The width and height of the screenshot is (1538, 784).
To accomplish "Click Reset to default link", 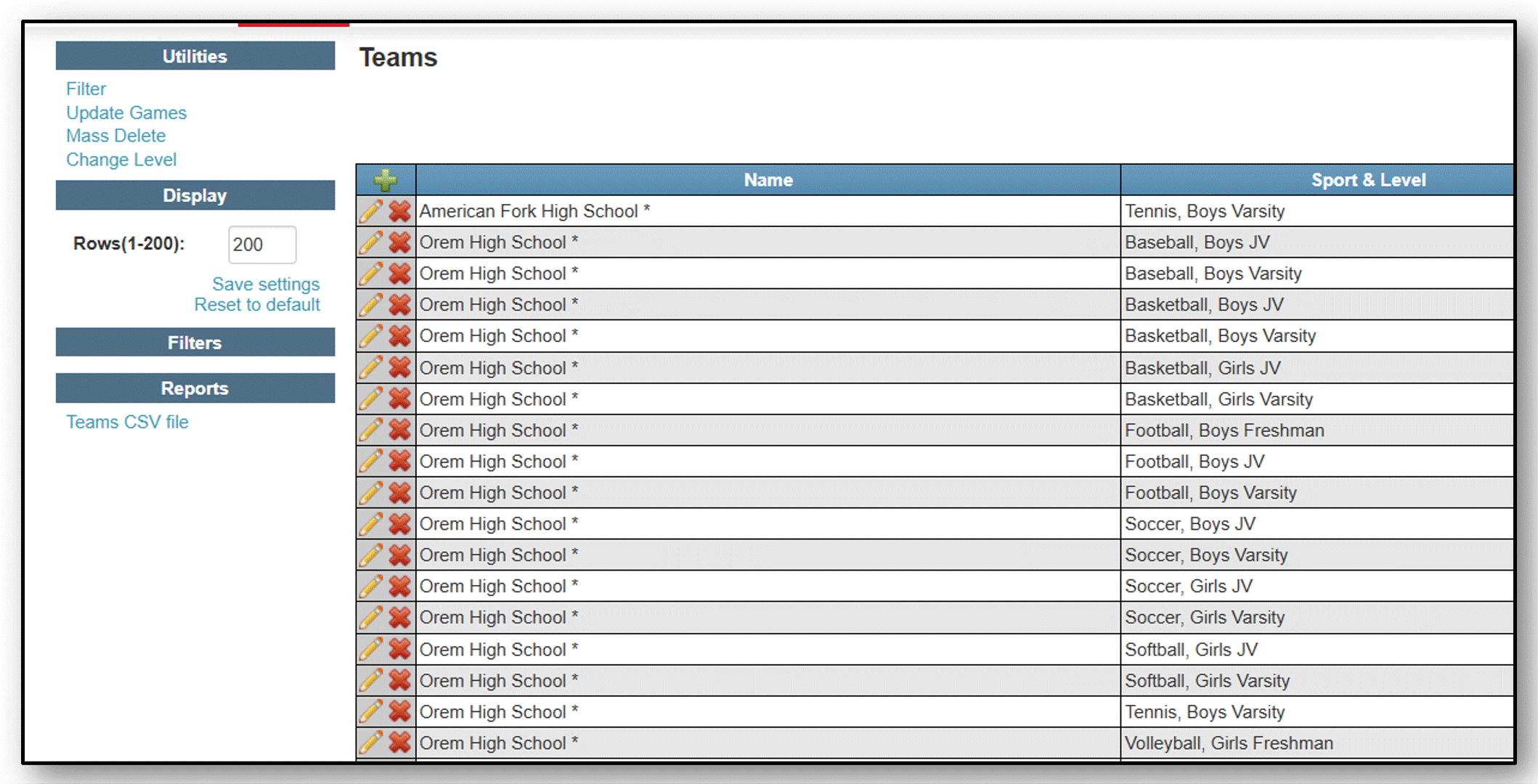I will pos(257,305).
